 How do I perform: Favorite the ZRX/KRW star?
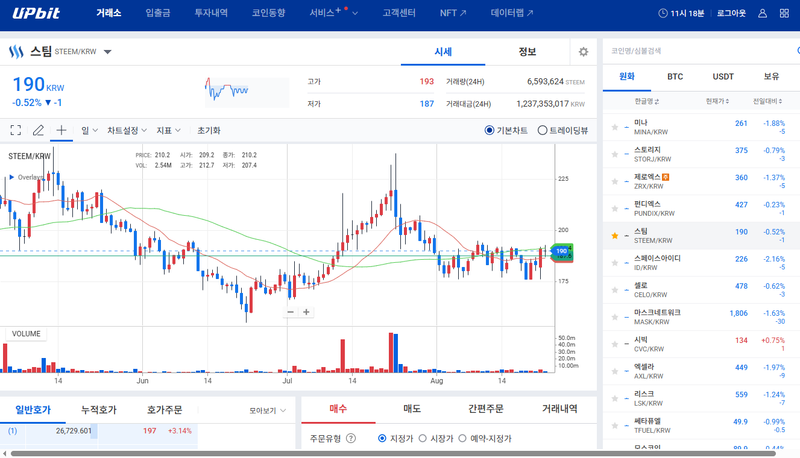coord(615,181)
